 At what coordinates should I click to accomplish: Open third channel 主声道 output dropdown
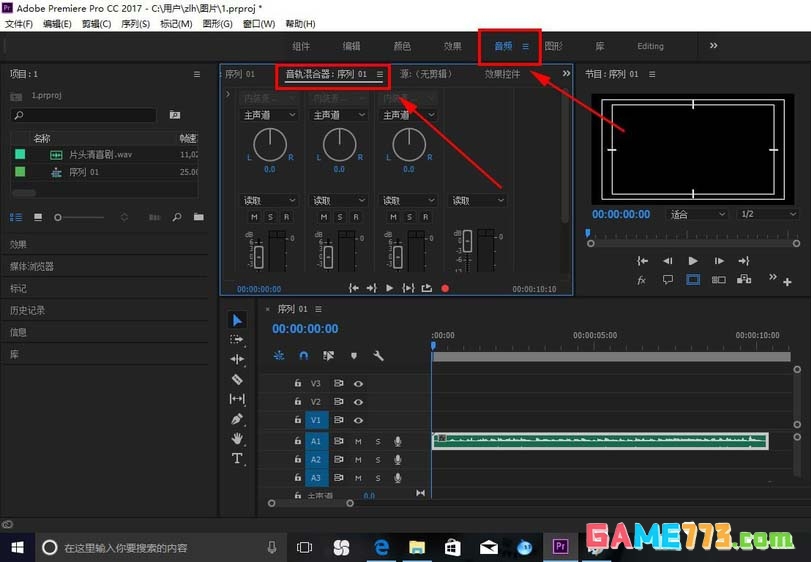pyautogui.click(x=408, y=115)
